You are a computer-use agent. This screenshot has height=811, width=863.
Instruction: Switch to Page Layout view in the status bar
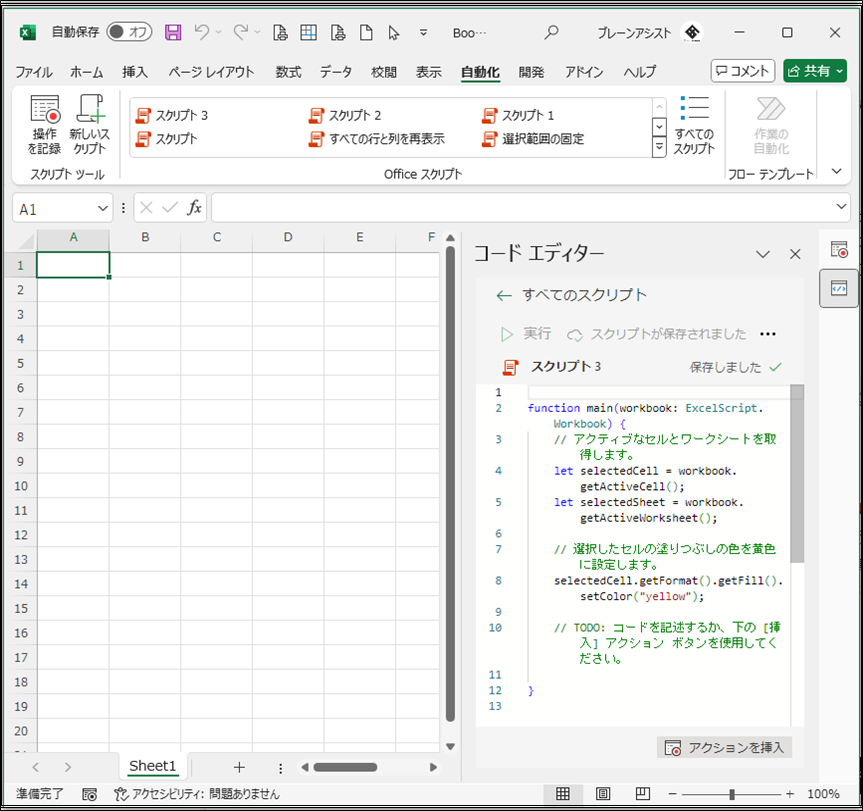coord(603,793)
